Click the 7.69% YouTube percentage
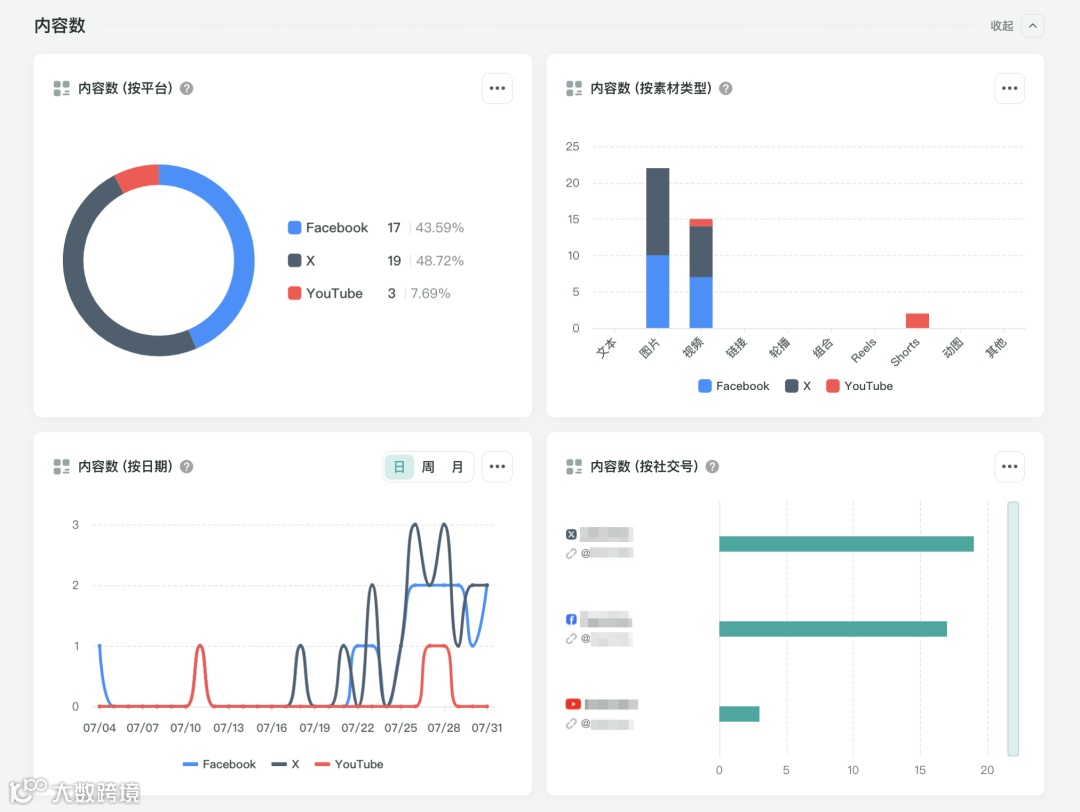Viewport: 1080px width, 812px height. coord(430,293)
